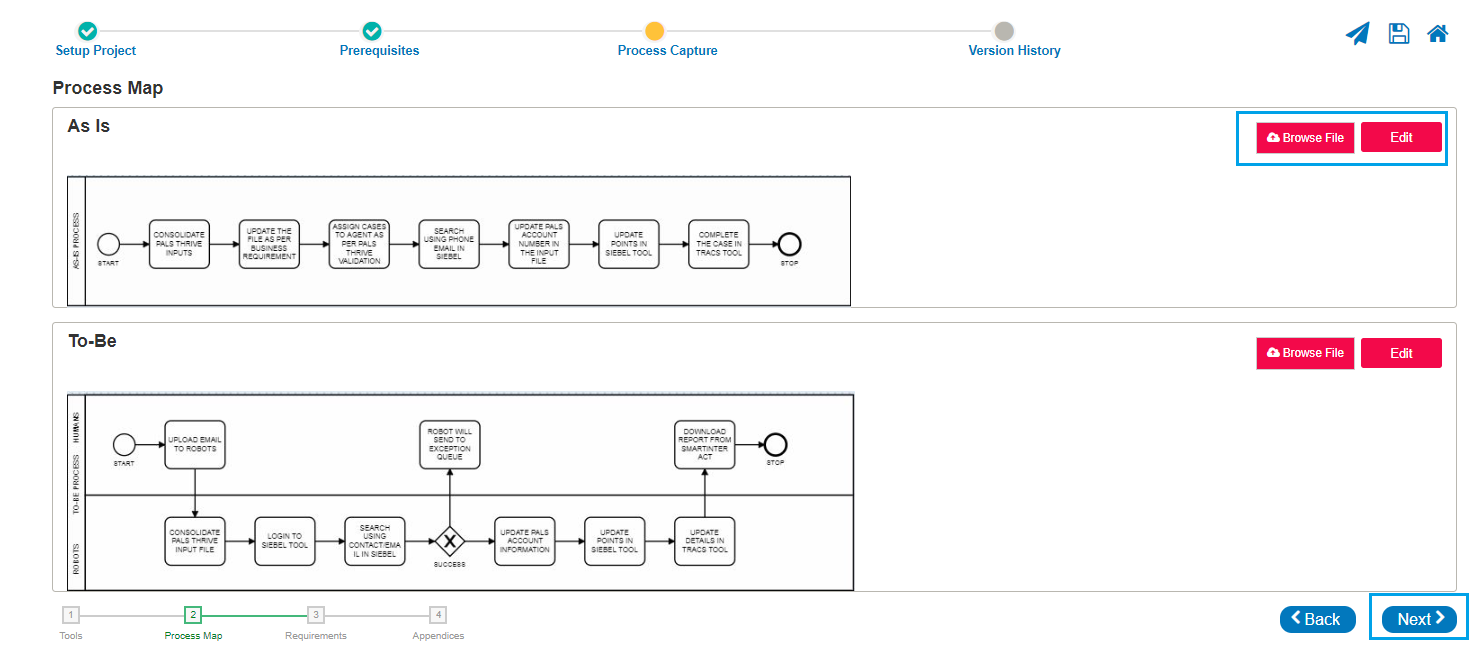Click the green checkmark on Setup Project step

(87, 31)
